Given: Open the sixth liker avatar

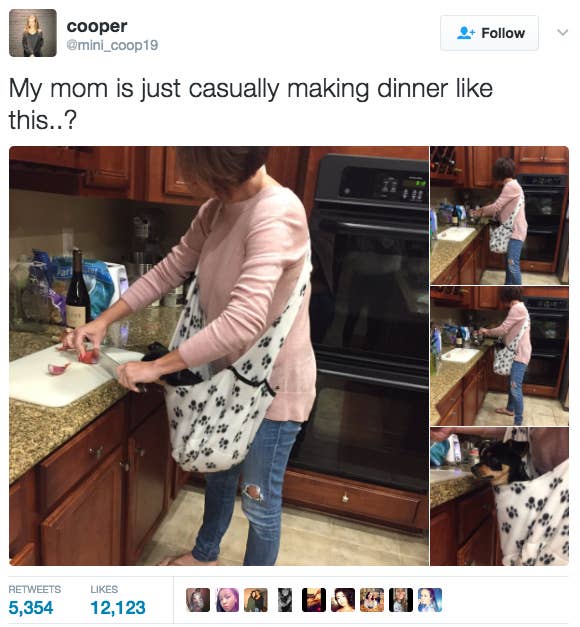Looking at the screenshot, I should 343,600.
